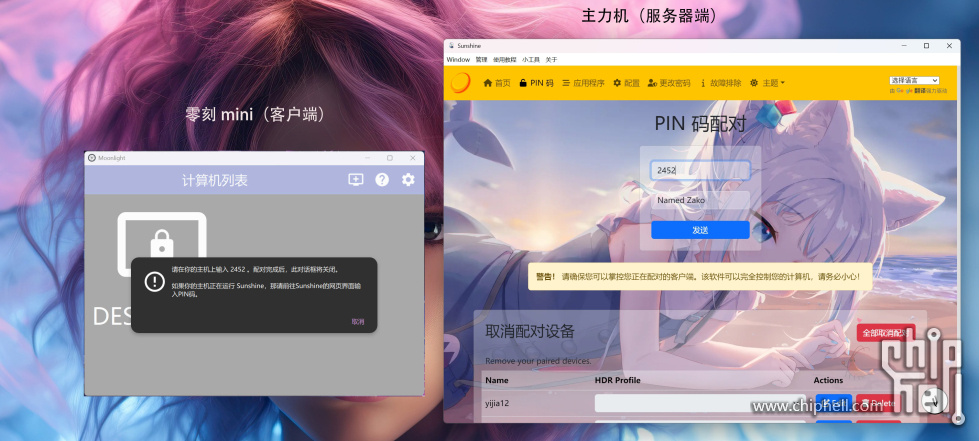
Task: Open 更改密码 change password page
Action: coord(669,83)
